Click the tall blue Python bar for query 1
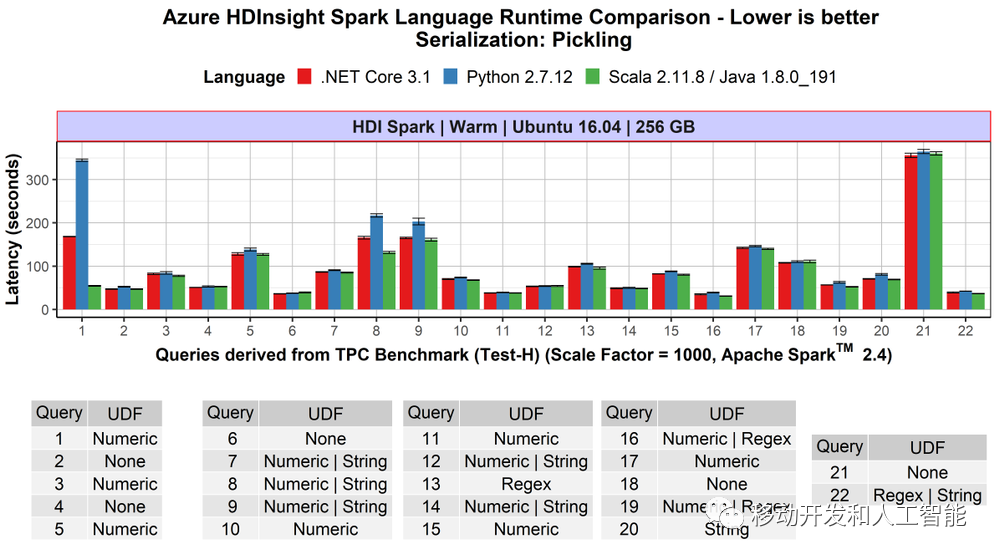Screen dimensions: 999x559 pyautogui.click(x=82, y=235)
